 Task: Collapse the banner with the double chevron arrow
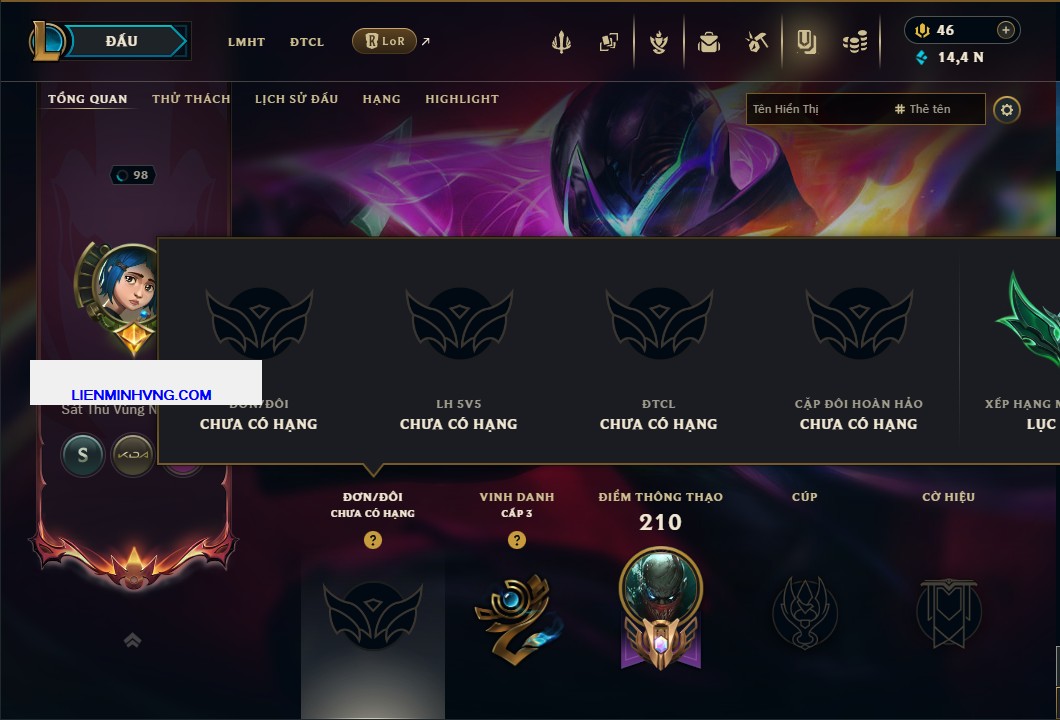(132, 640)
